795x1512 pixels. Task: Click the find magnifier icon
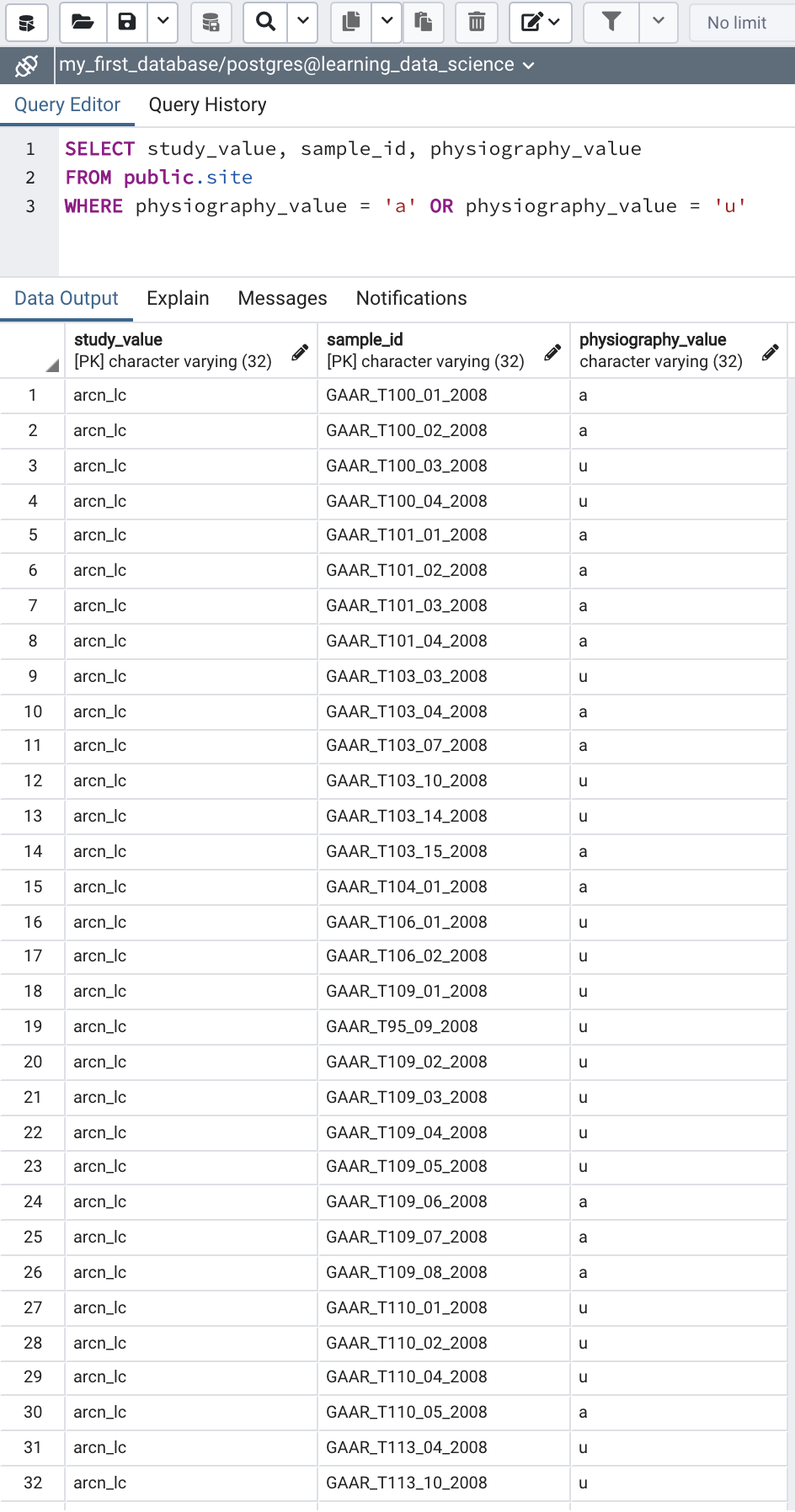pos(265,22)
